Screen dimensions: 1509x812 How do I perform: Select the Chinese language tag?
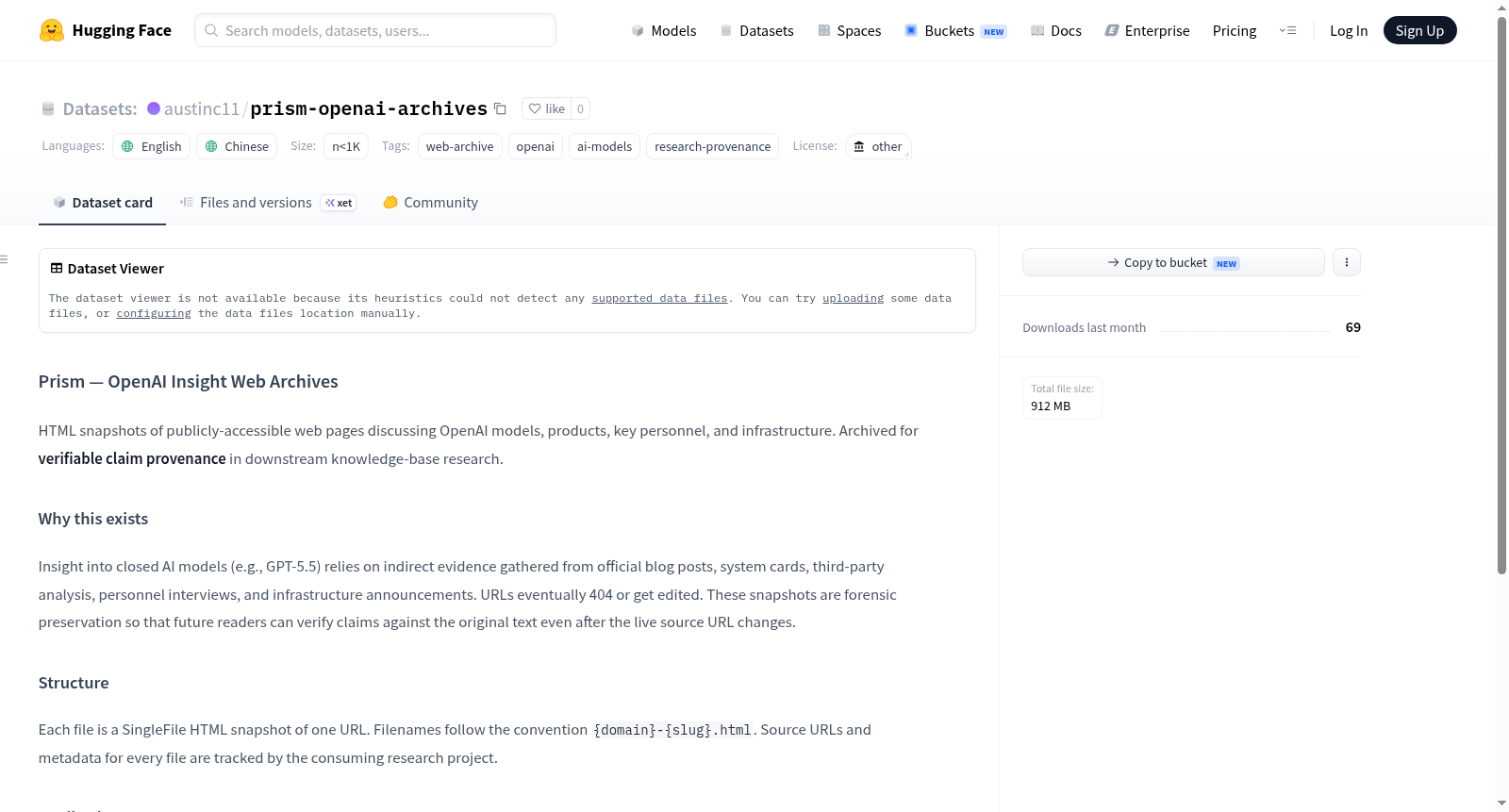click(x=237, y=146)
